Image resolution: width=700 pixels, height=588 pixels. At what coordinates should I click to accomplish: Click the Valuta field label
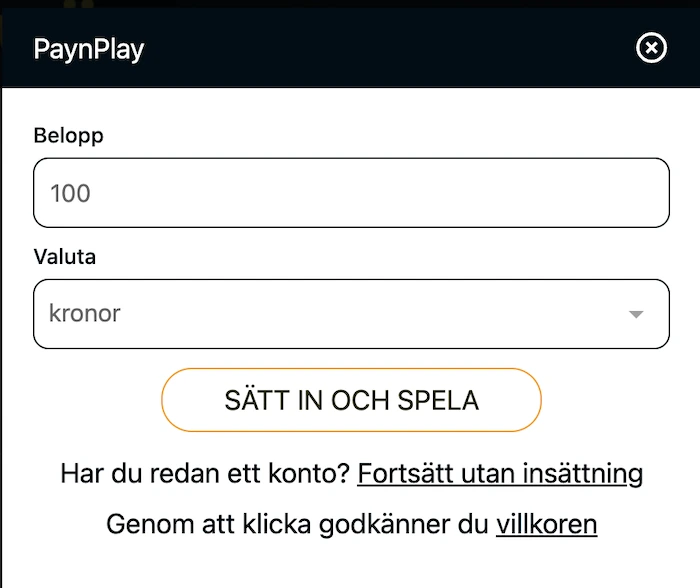point(65,256)
